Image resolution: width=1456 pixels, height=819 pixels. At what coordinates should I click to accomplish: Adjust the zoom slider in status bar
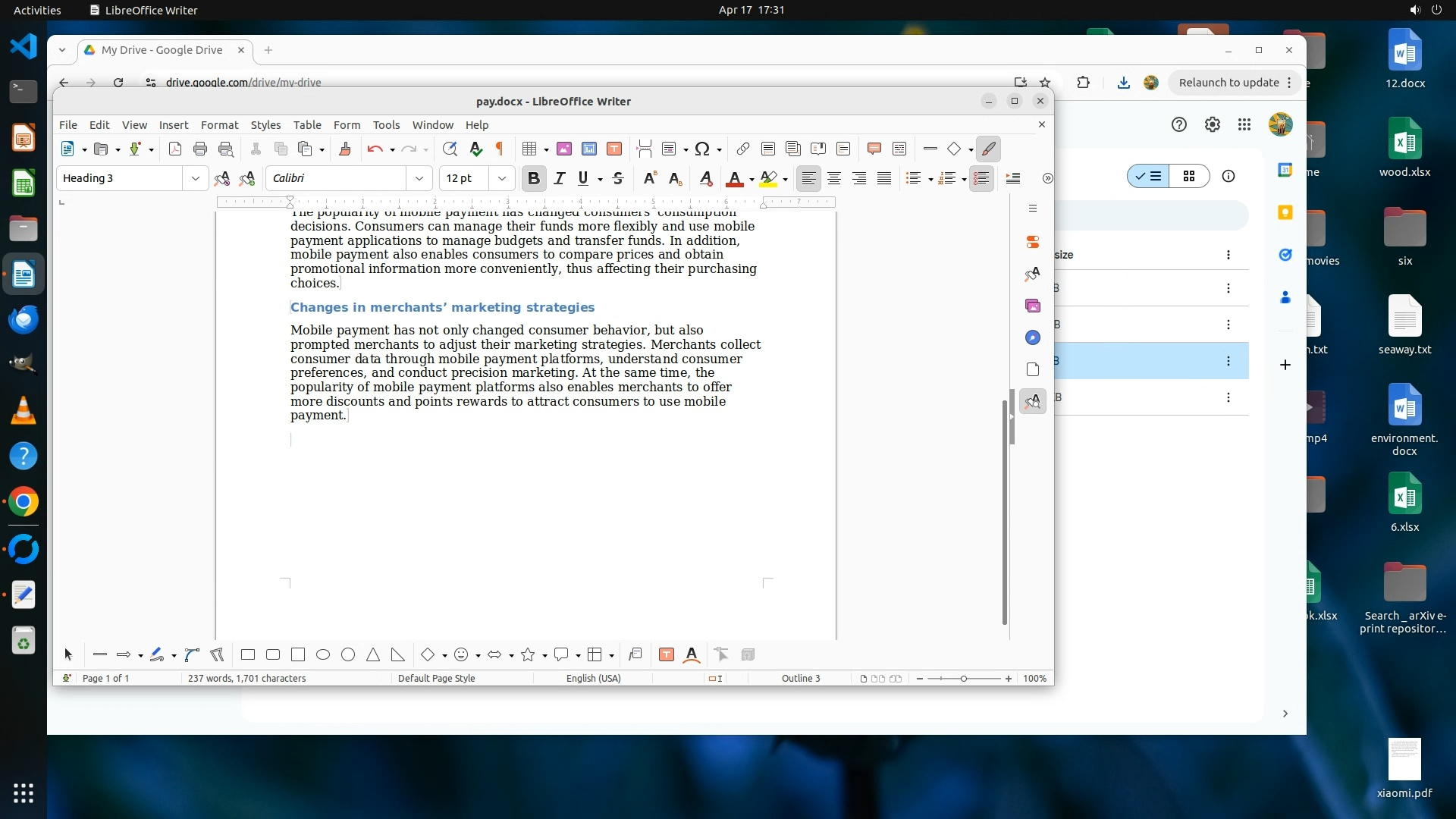tap(963, 678)
